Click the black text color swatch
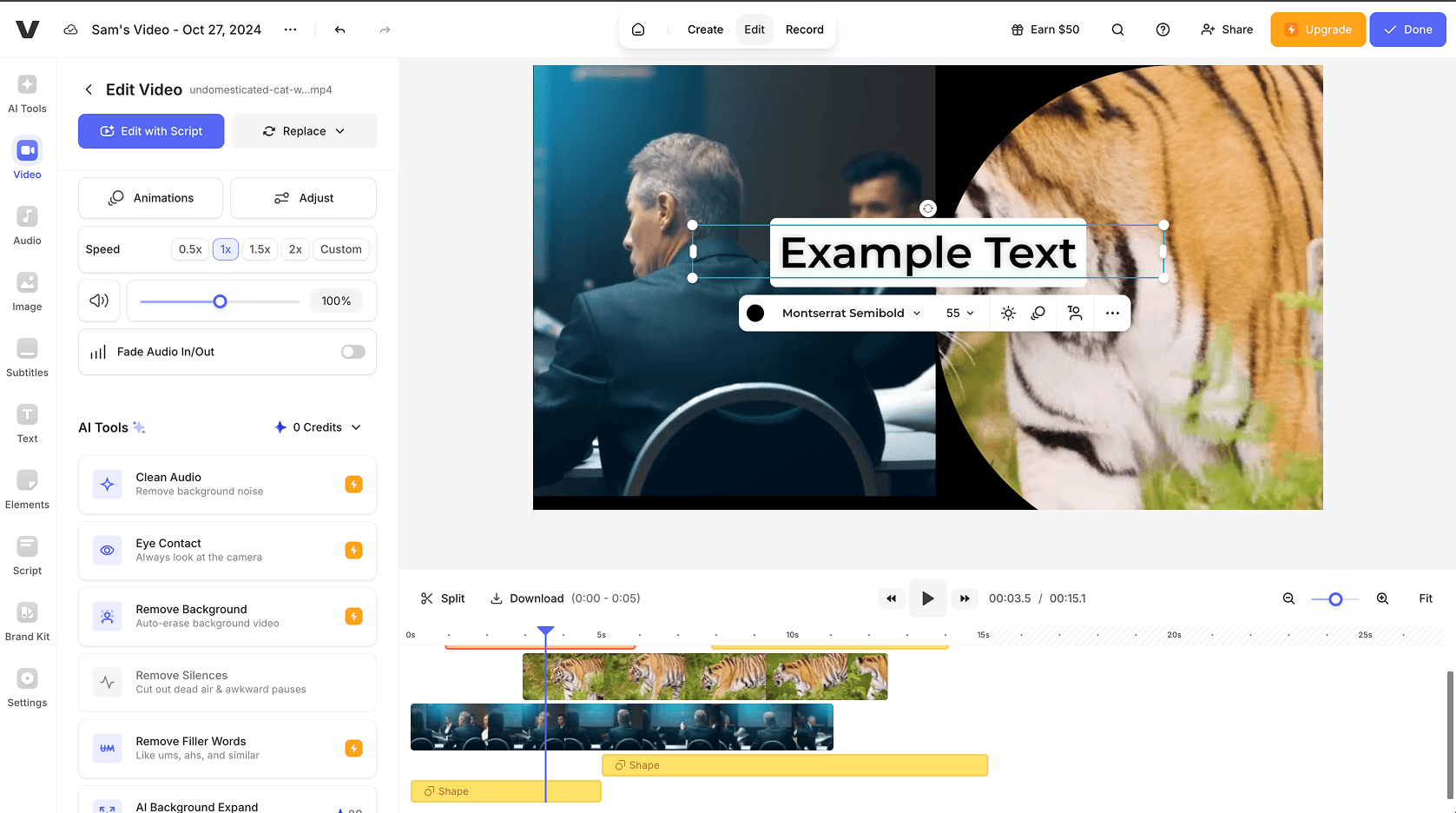Viewport: 1456px width, 813px height. pyautogui.click(x=755, y=314)
